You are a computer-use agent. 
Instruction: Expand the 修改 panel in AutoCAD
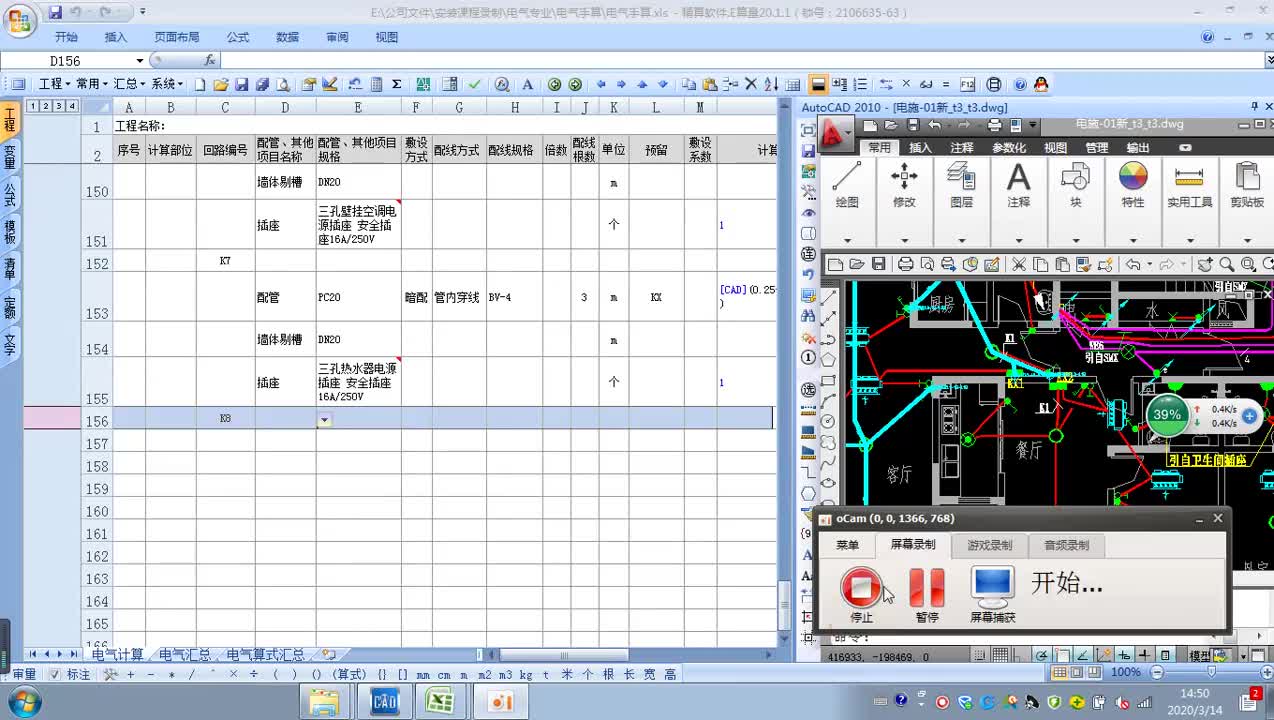(904, 240)
